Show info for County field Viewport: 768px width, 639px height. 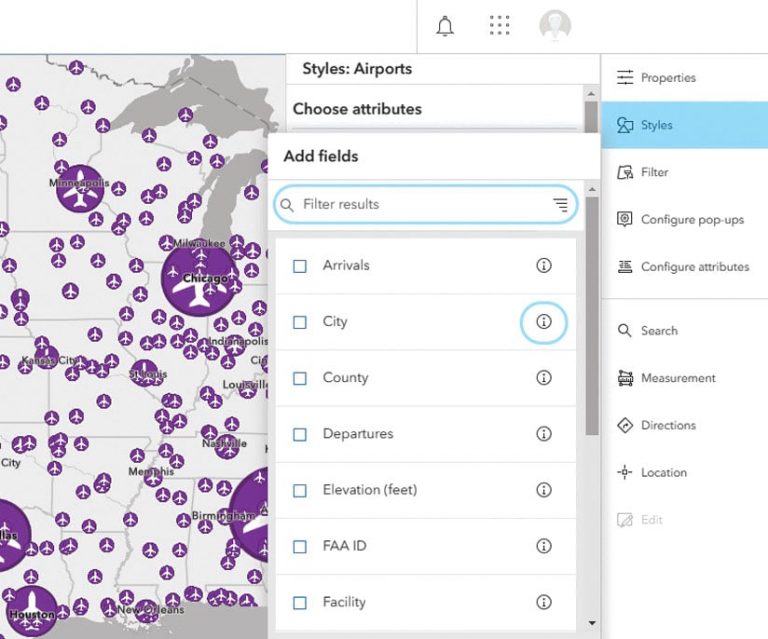point(544,378)
